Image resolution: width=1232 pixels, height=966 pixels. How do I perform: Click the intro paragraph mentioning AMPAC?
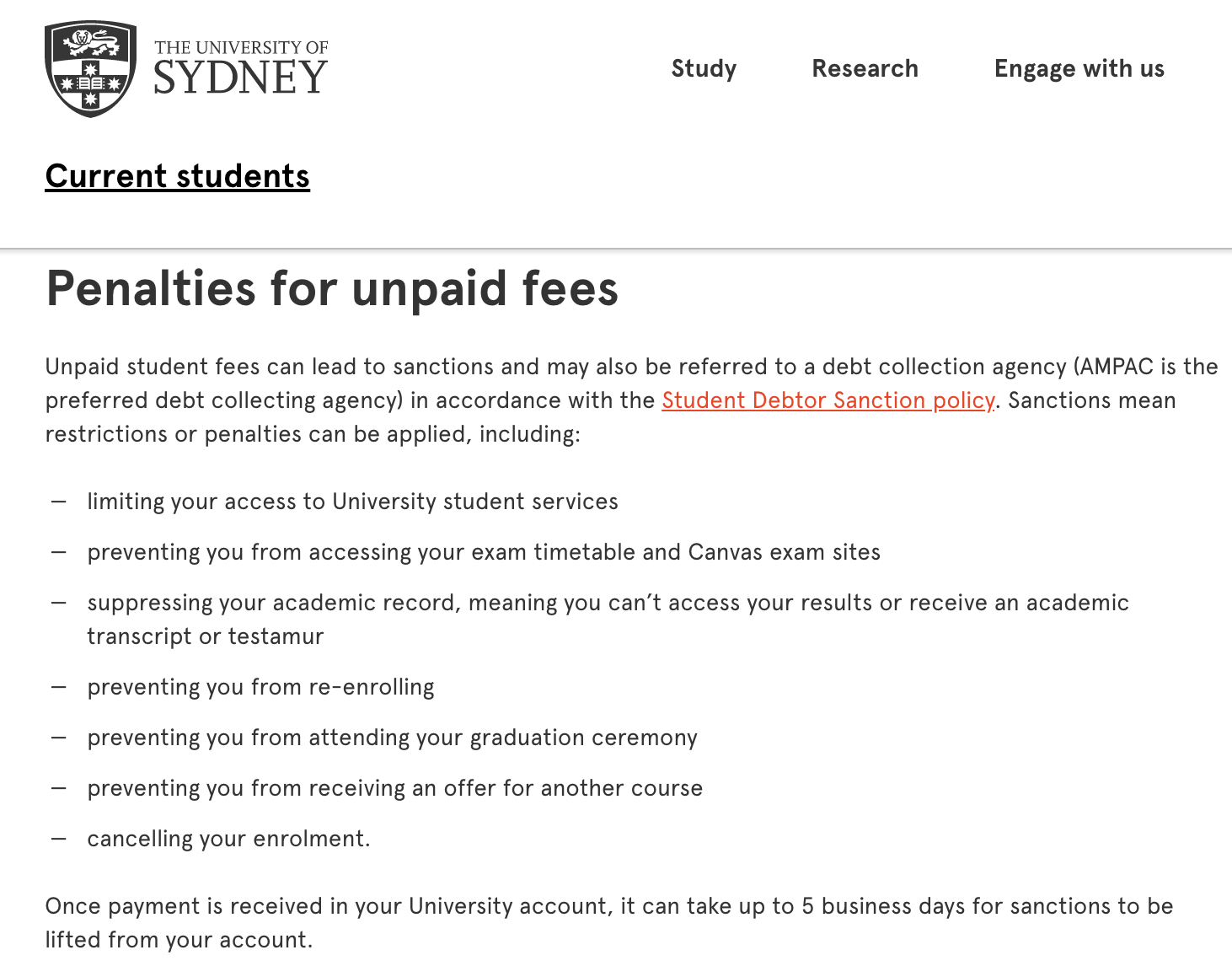coord(632,400)
